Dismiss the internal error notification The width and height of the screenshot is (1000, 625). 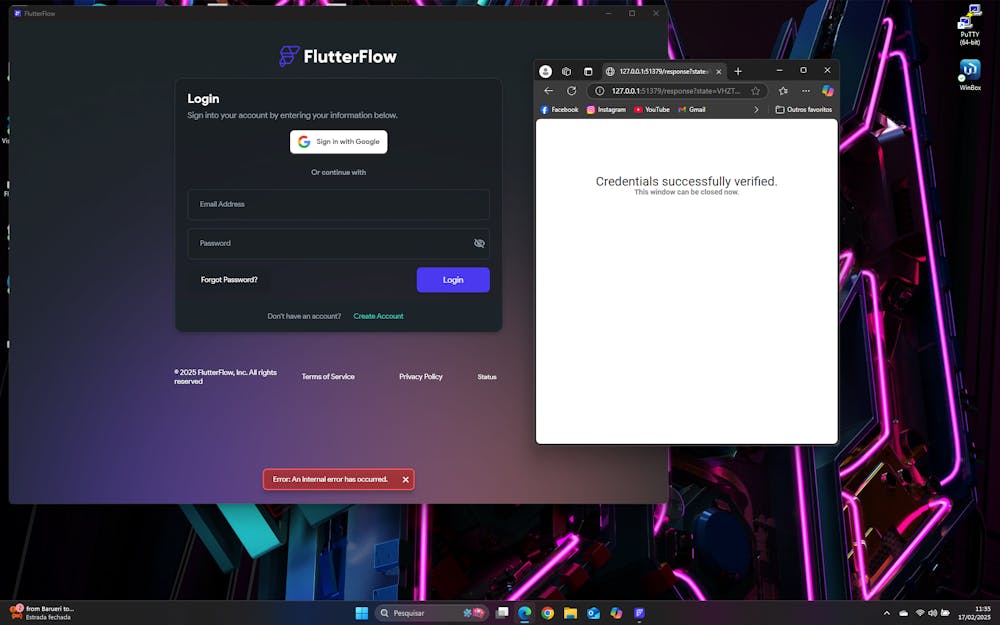[x=406, y=479]
